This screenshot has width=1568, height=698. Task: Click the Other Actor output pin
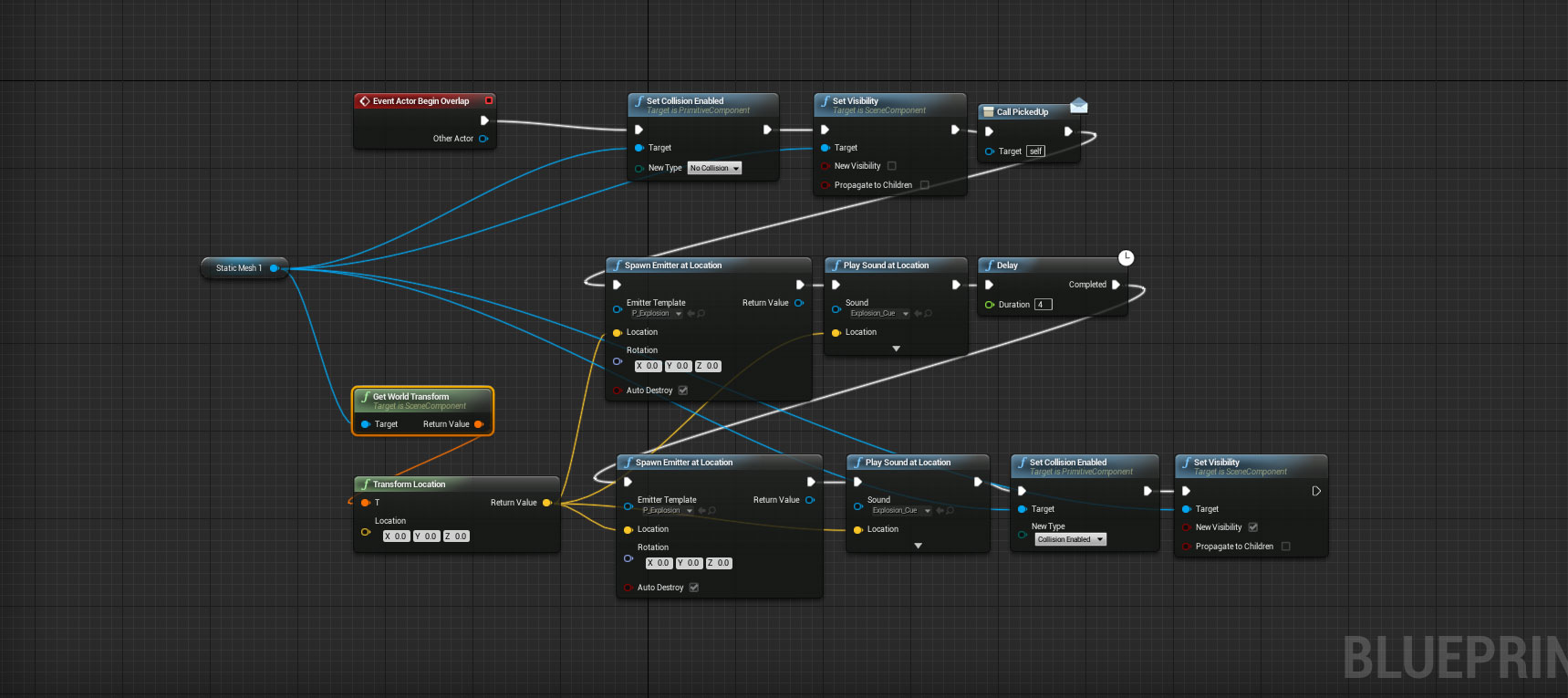click(483, 139)
